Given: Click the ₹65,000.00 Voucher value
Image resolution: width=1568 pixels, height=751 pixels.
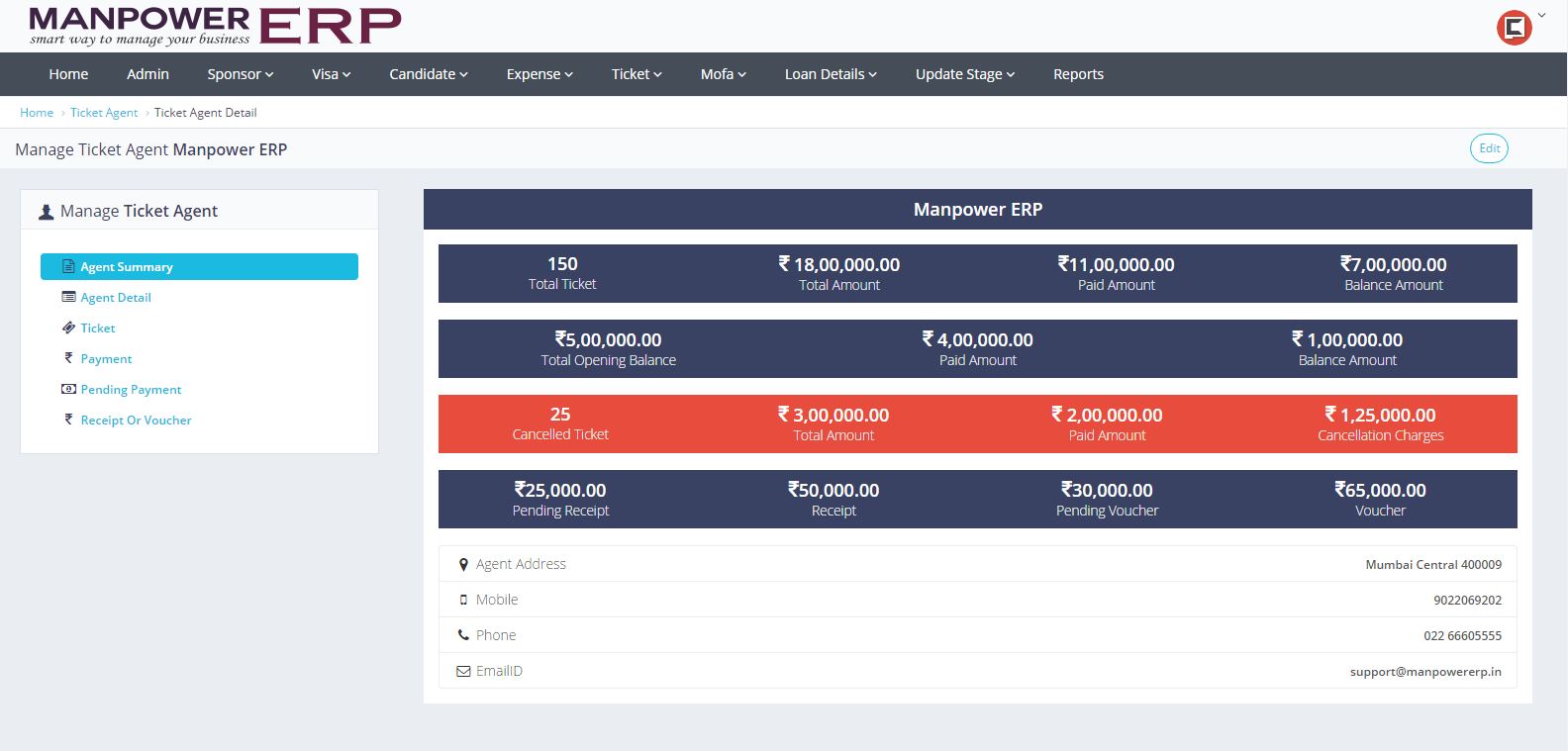Looking at the screenshot, I should 1381,490.
